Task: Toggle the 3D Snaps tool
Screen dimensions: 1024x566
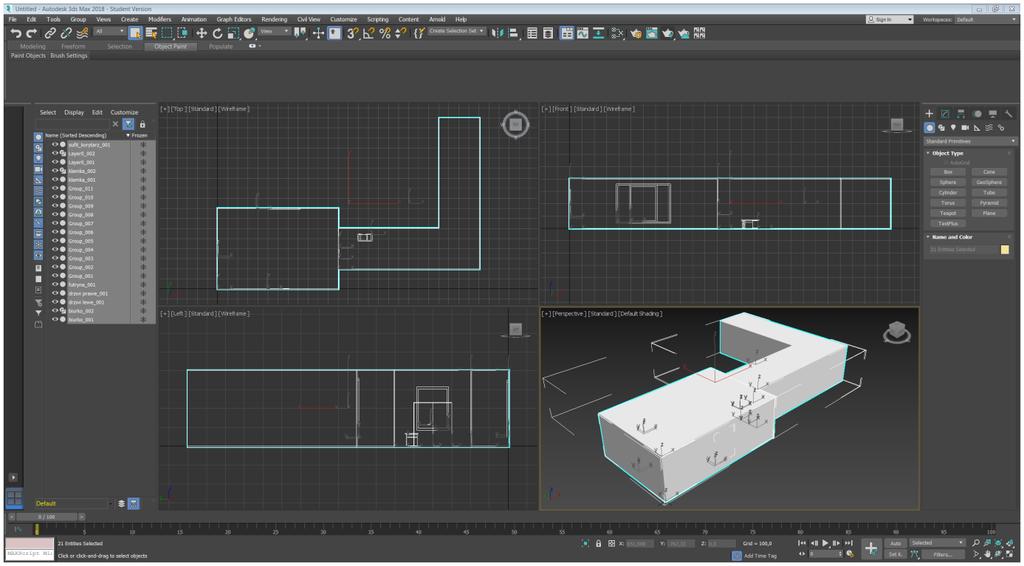Action: [353, 33]
